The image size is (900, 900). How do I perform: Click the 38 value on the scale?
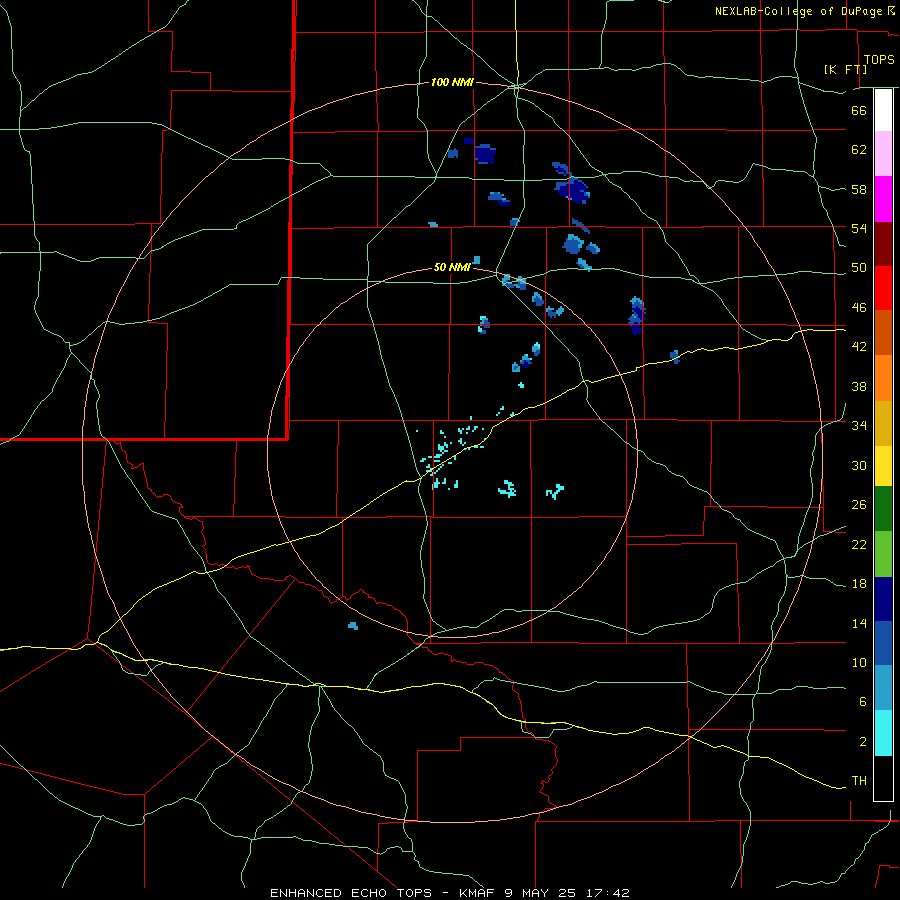(859, 386)
